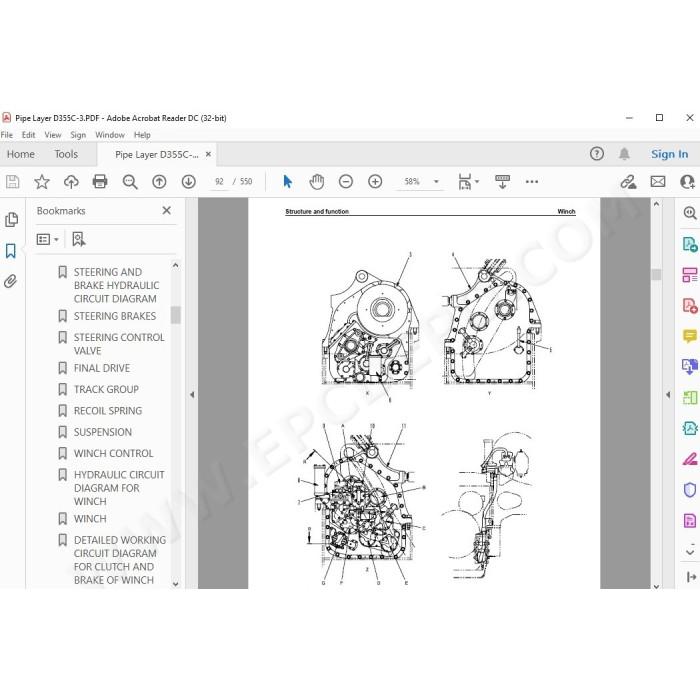Show more tools ellipsis
Screen dimensions: 700x700
[532, 182]
